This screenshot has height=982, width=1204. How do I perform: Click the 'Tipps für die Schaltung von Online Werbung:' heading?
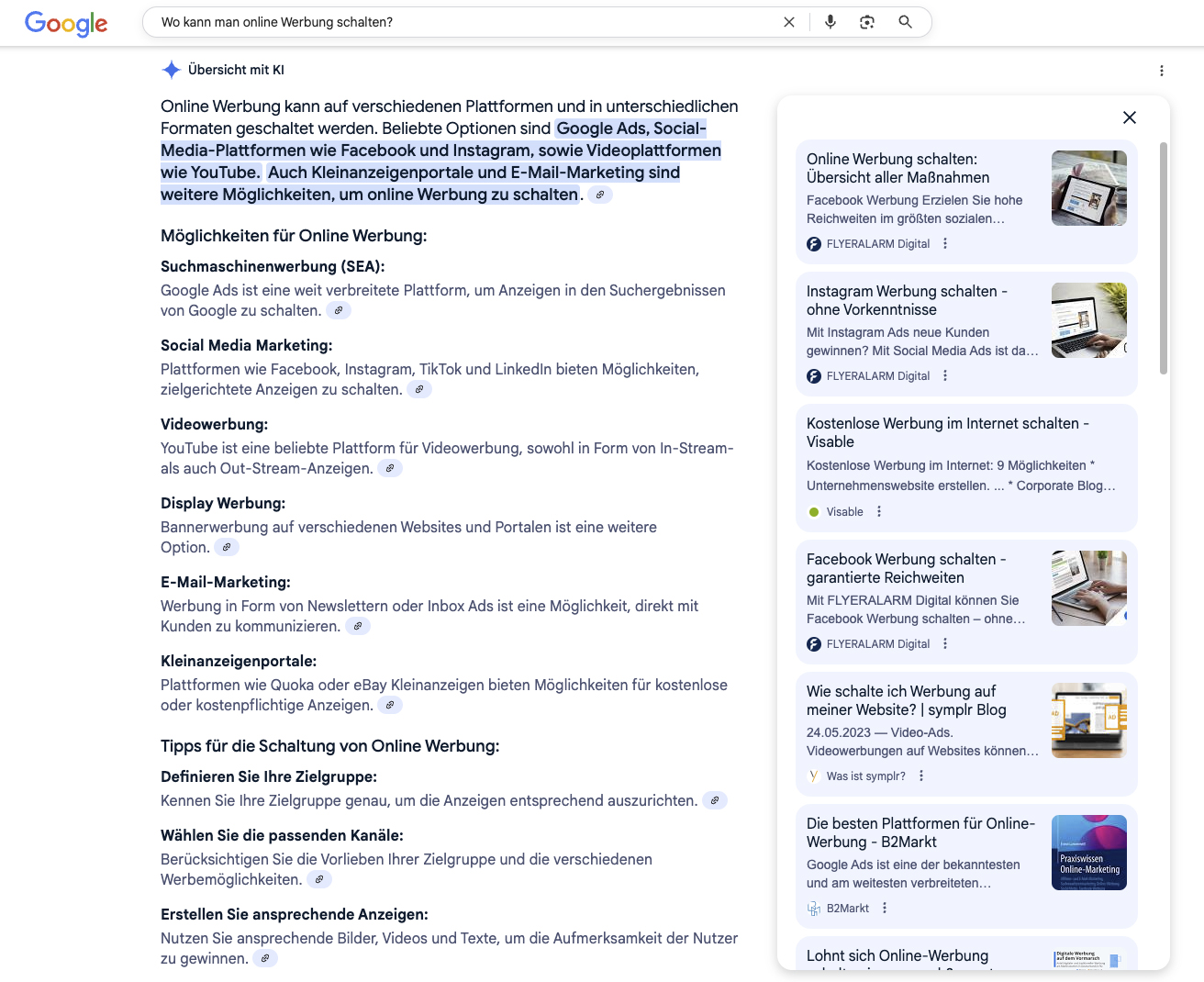pyautogui.click(x=330, y=746)
